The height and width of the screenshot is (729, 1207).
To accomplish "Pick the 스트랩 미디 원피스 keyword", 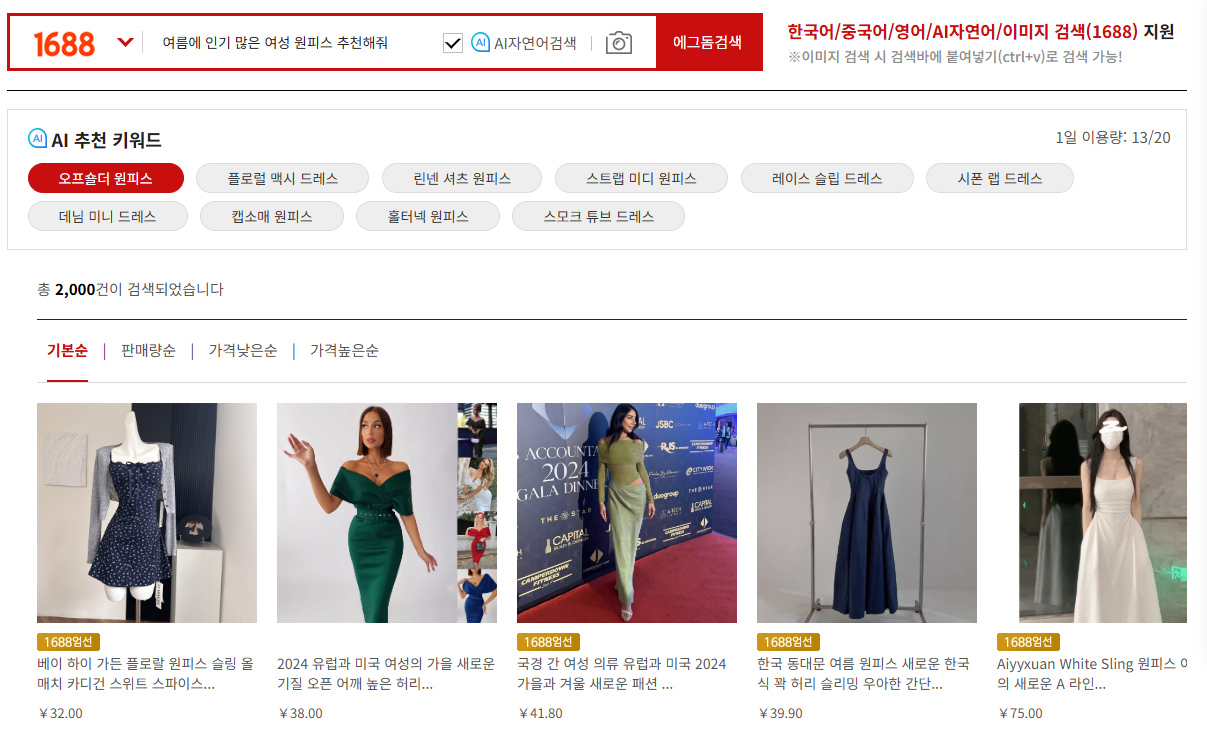I will 641,178.
